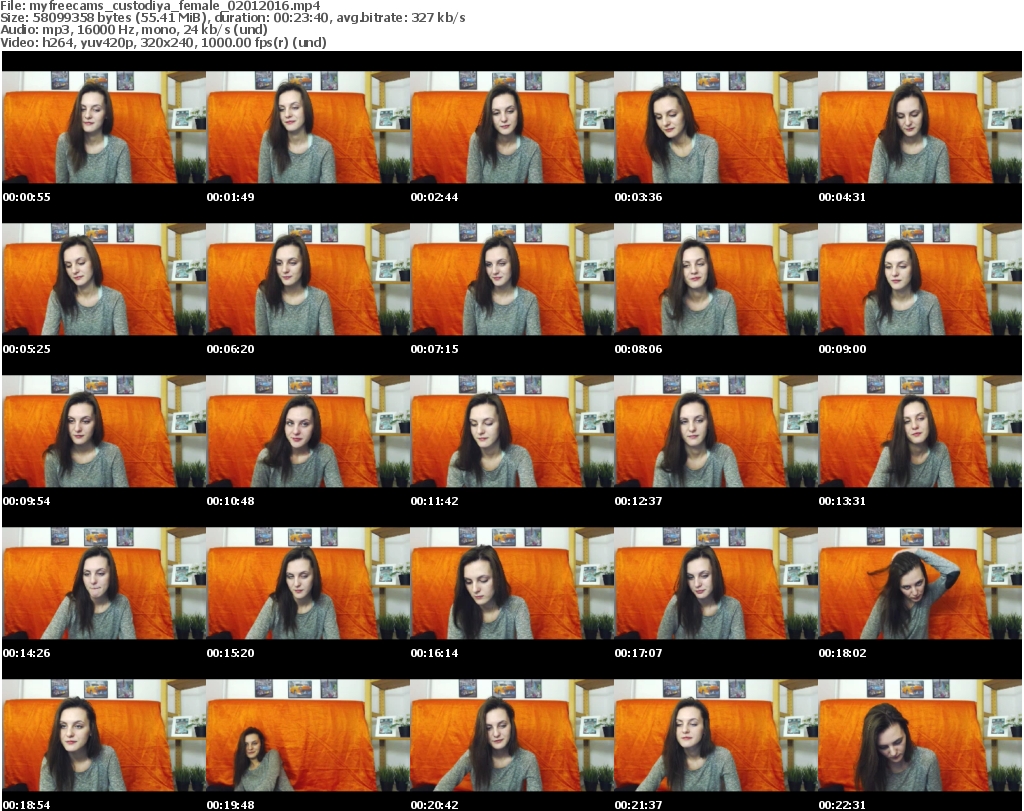Choose the frame captured at 00:15:20

[308, 584]
